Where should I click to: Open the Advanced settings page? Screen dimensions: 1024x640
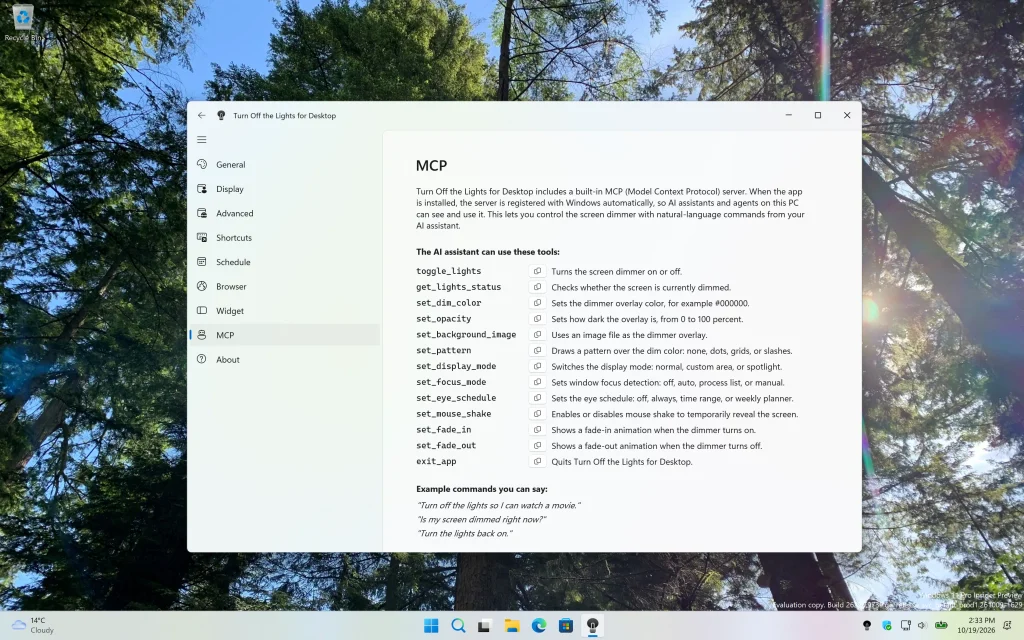[285, 214]
